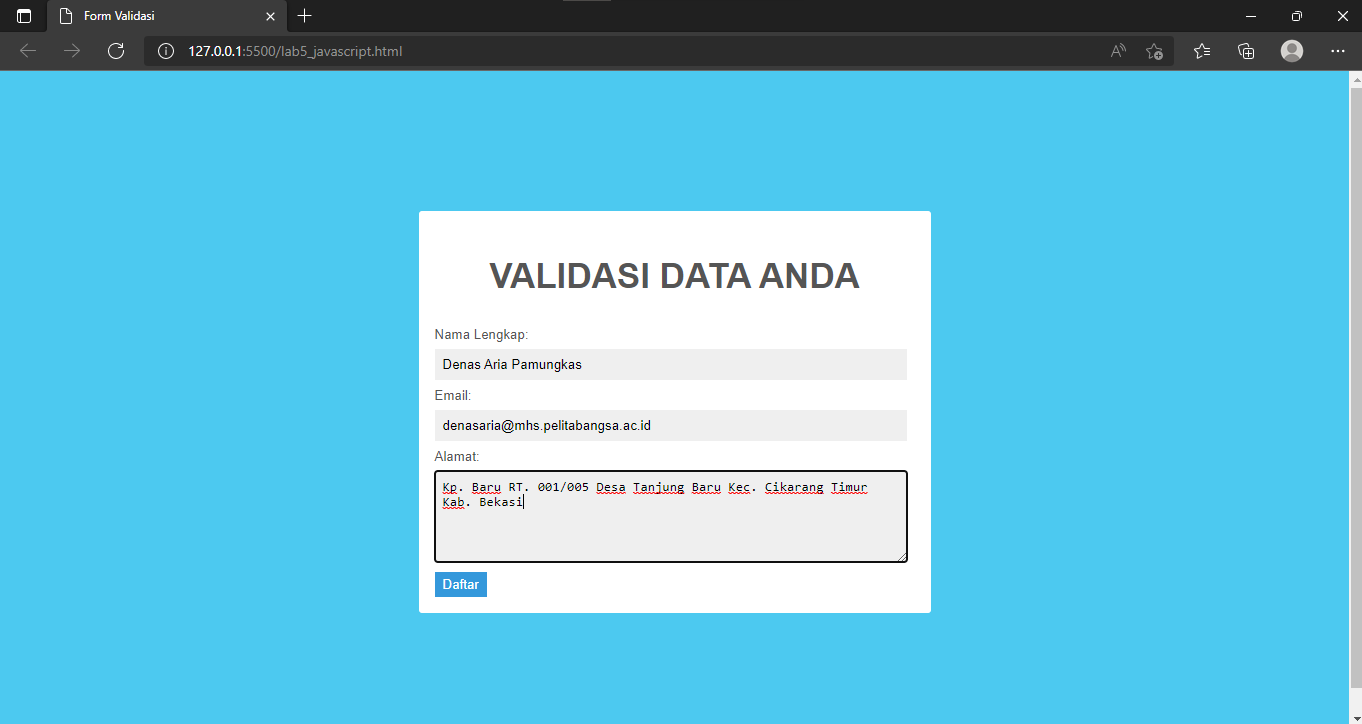Click the Daftar submit button
This screenshot has height=724, width=1362.
coord(460,584)
